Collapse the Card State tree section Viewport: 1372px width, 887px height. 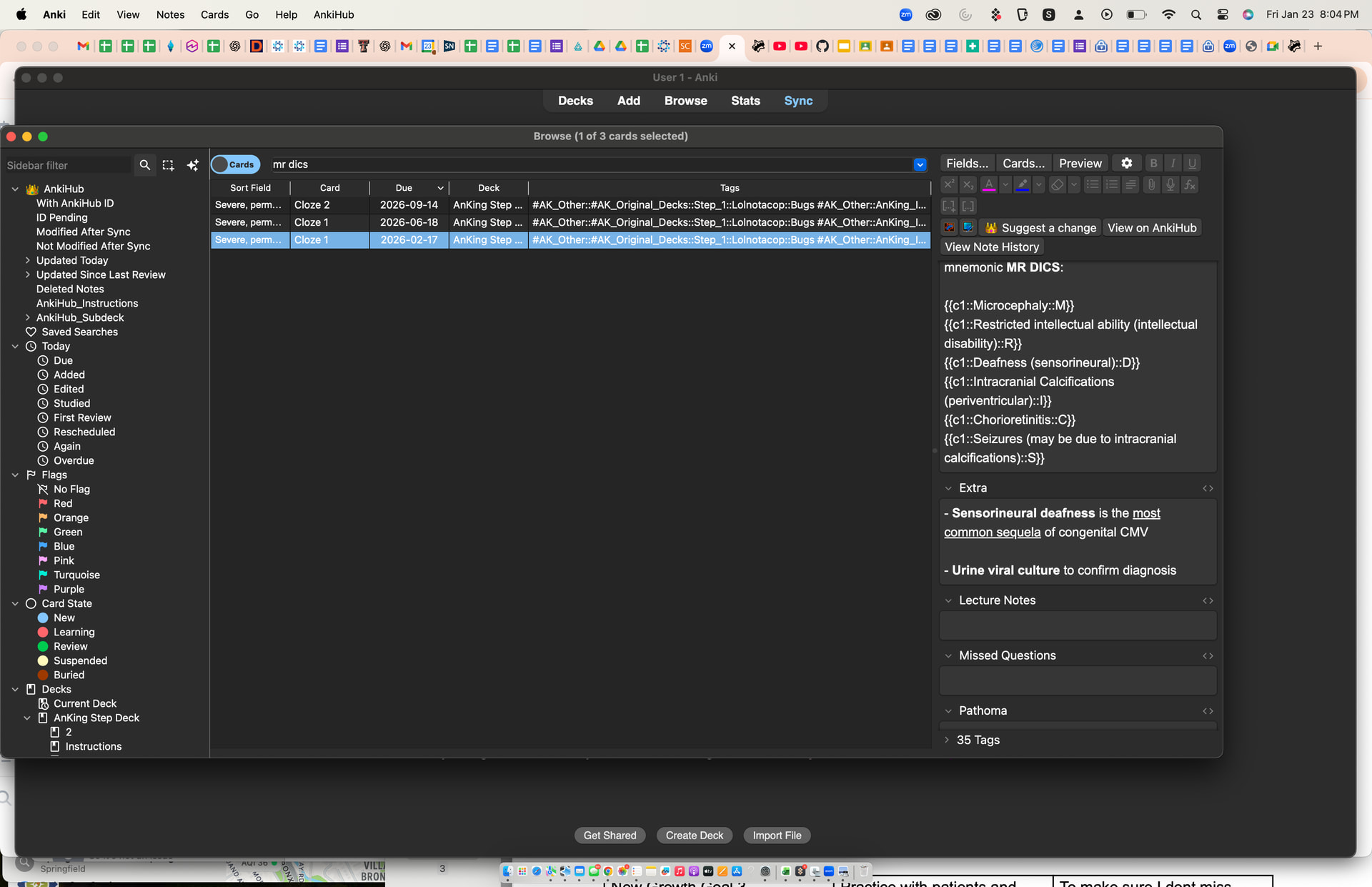[x=15, y=604]
